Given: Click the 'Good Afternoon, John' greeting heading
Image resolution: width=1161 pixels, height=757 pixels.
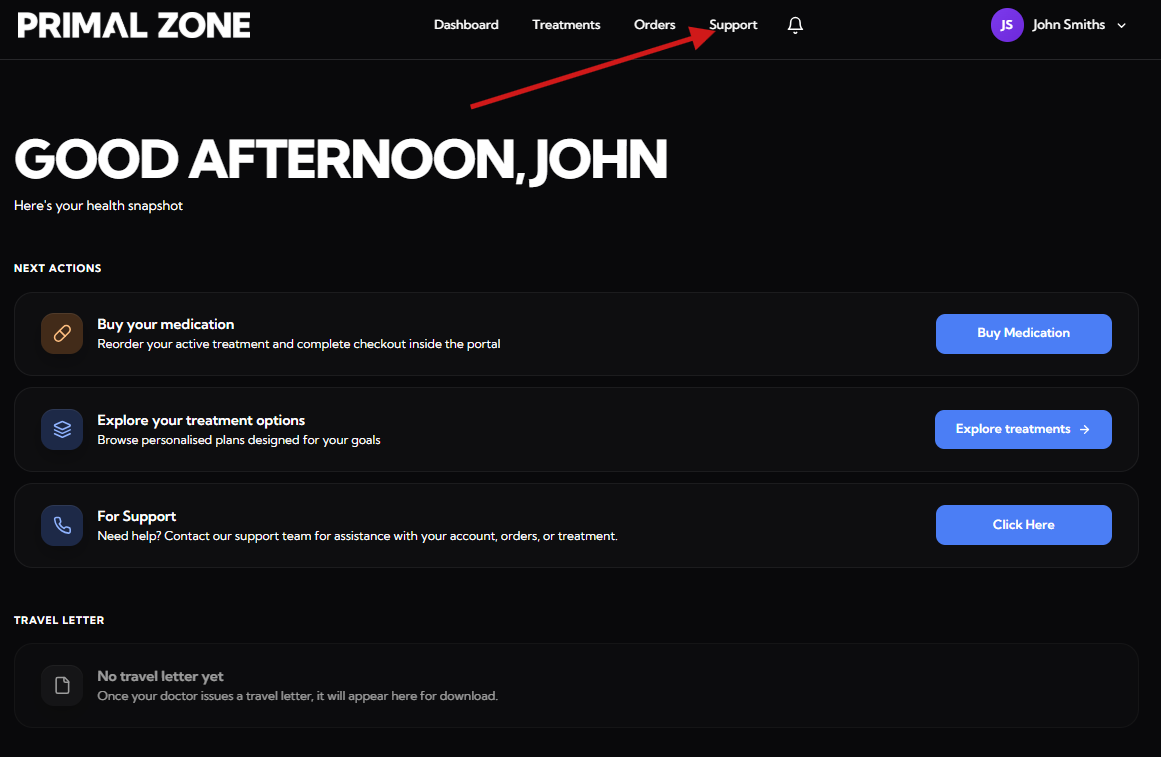Looking at the screenshot, I should pyautogui.click(x=340, y=159).
